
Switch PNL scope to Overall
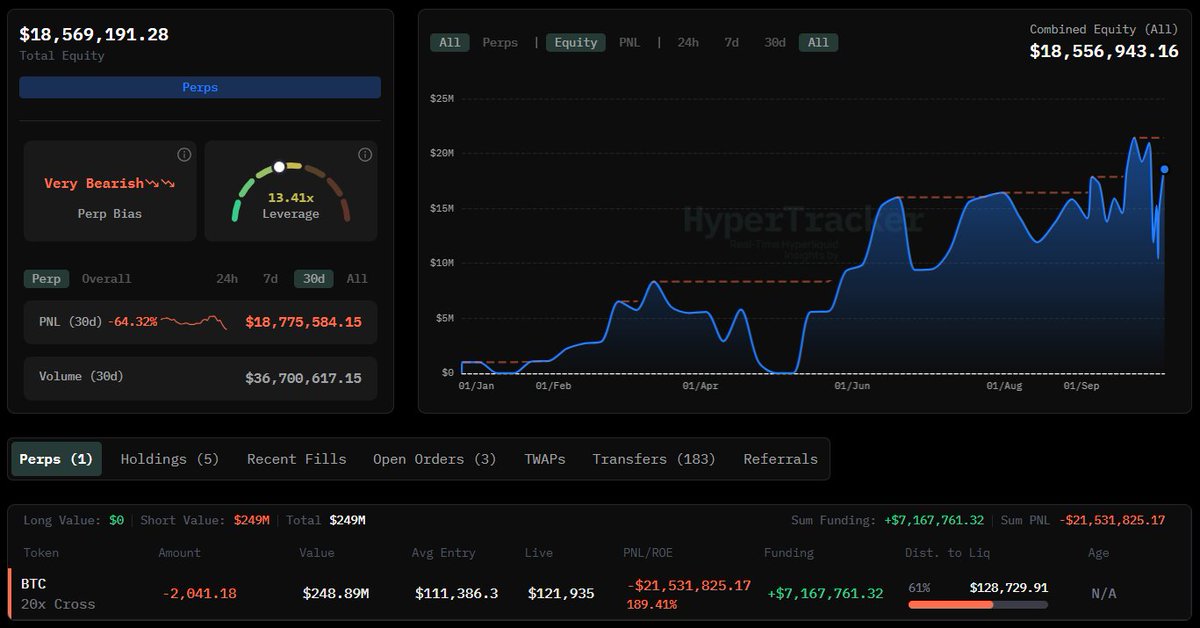coord(106,279)
